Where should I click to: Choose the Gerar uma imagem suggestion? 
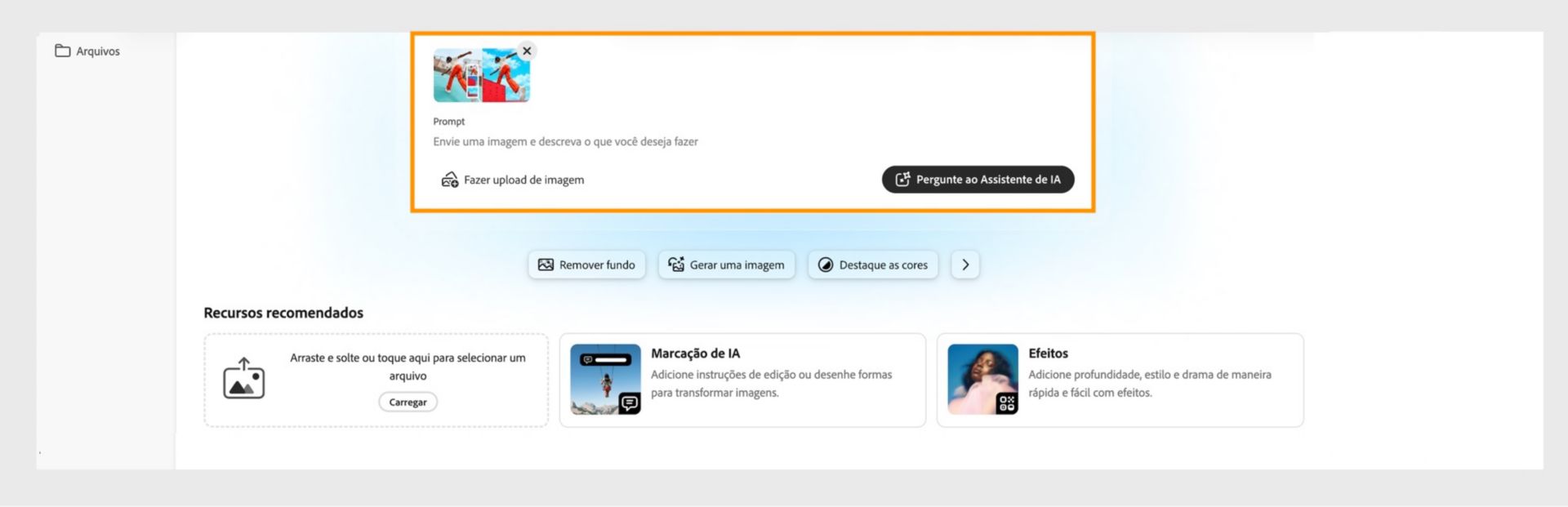726,265
